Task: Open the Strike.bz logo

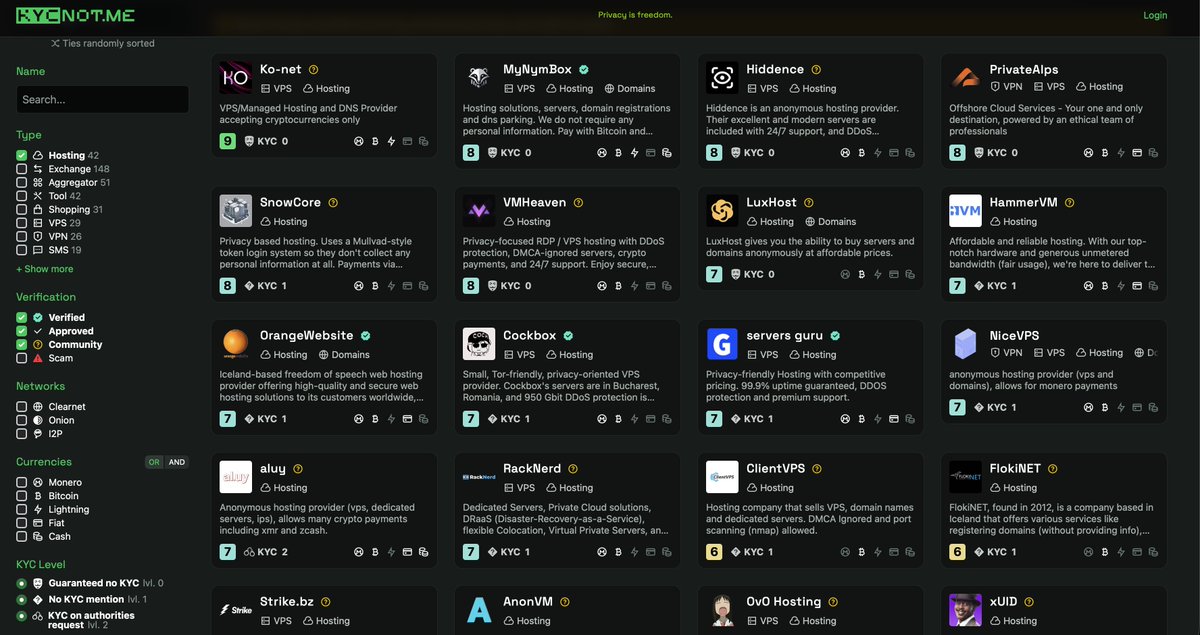Action: coord(236,610)
